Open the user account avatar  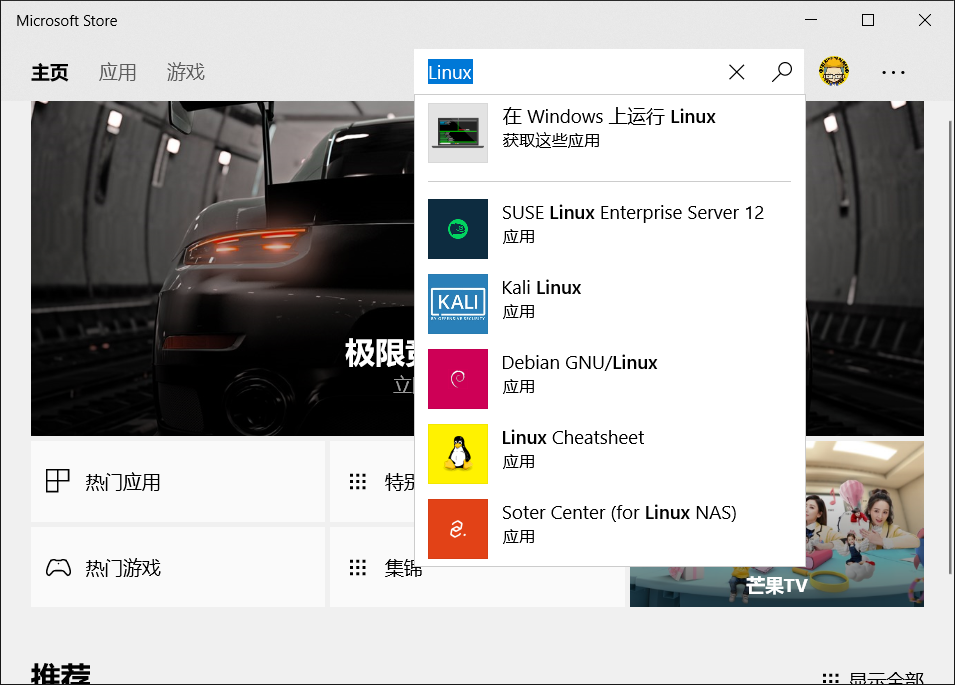tap(834, 72)
